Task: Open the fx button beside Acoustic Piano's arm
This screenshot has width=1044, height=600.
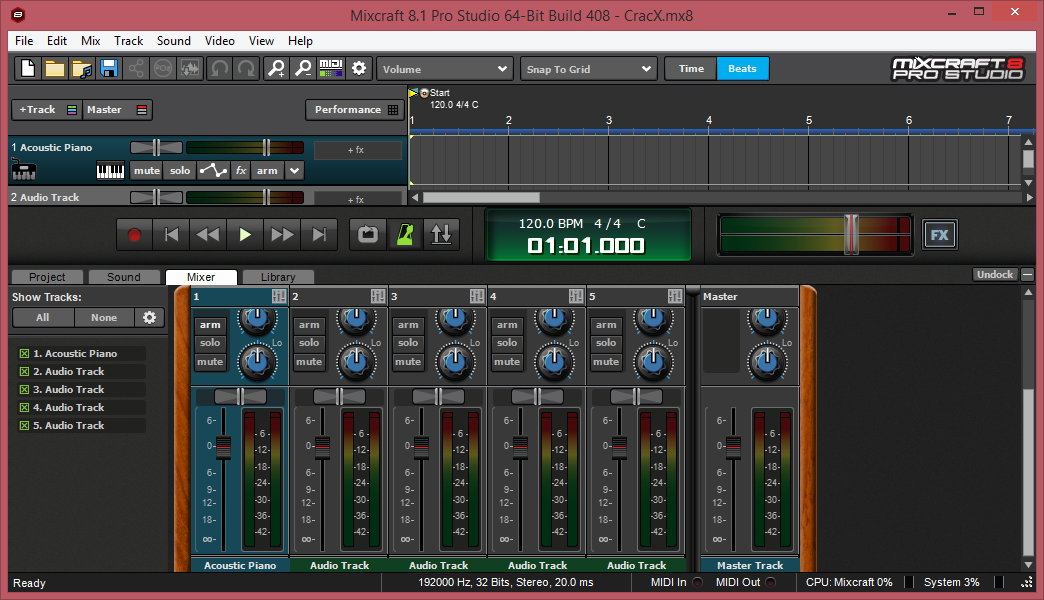Action: pos(241,171)
